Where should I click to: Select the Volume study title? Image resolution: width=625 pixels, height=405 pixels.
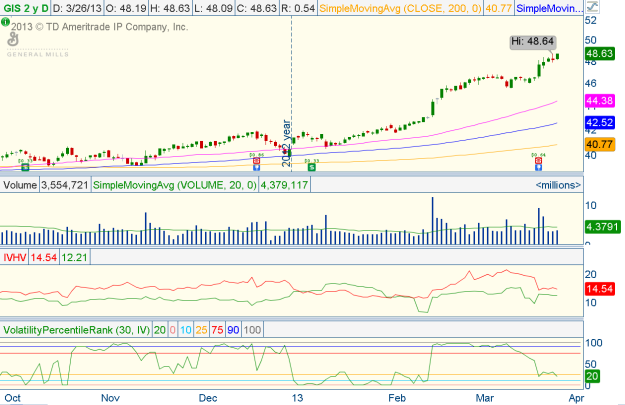click(x=21, y=185)
